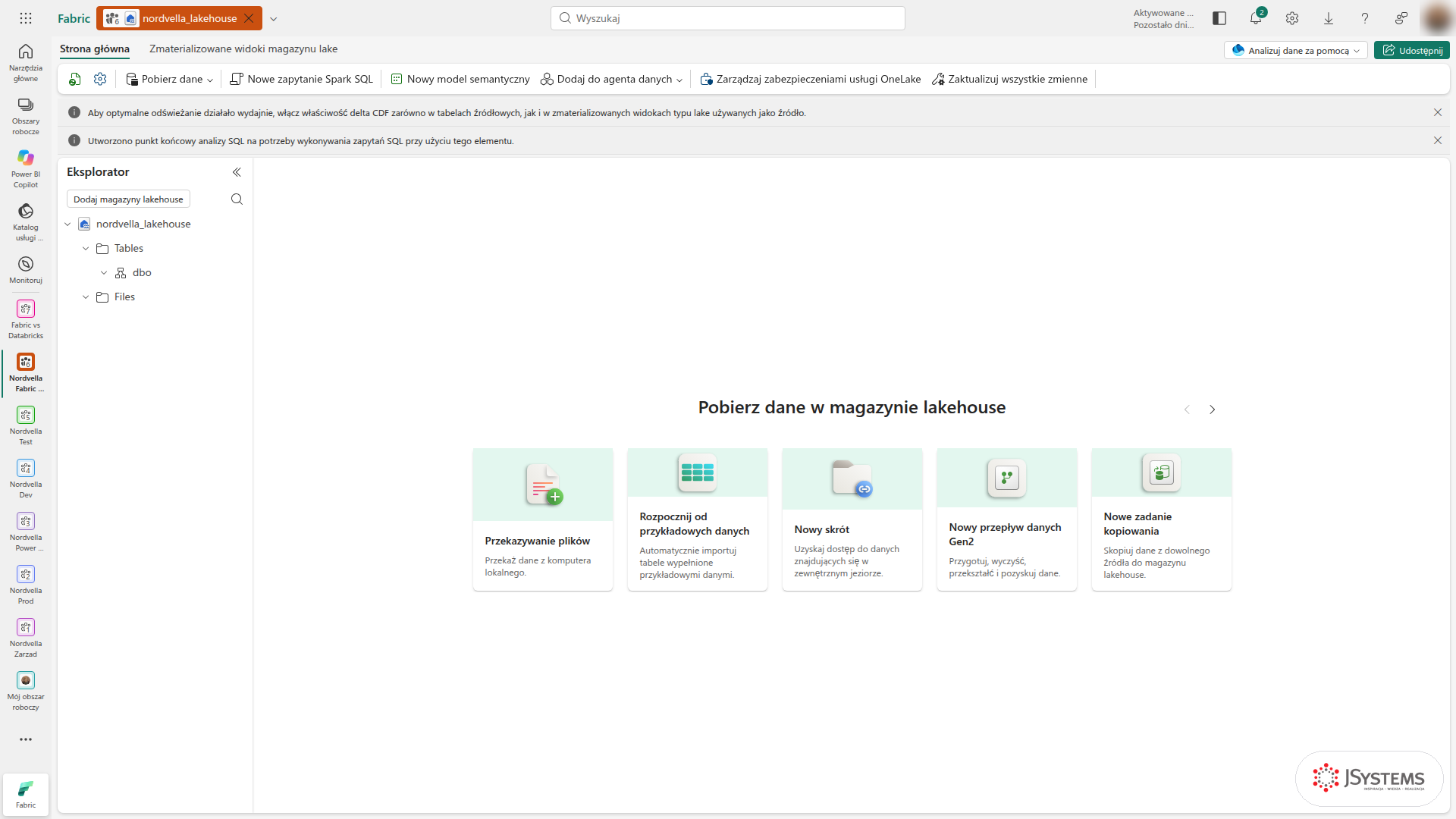The width and height of the screenshot is (1456, 819).
Task: Collapse the Tables folder
Action: coord(86,249)
